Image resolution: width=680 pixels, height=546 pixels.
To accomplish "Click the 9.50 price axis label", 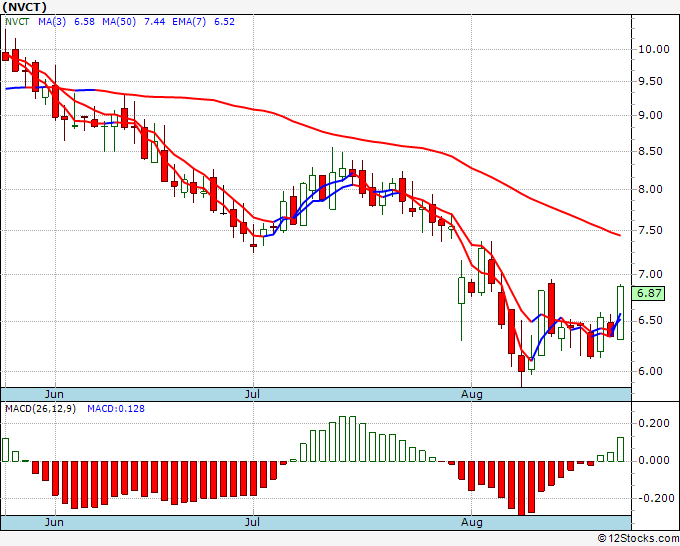I will [651, 82].
